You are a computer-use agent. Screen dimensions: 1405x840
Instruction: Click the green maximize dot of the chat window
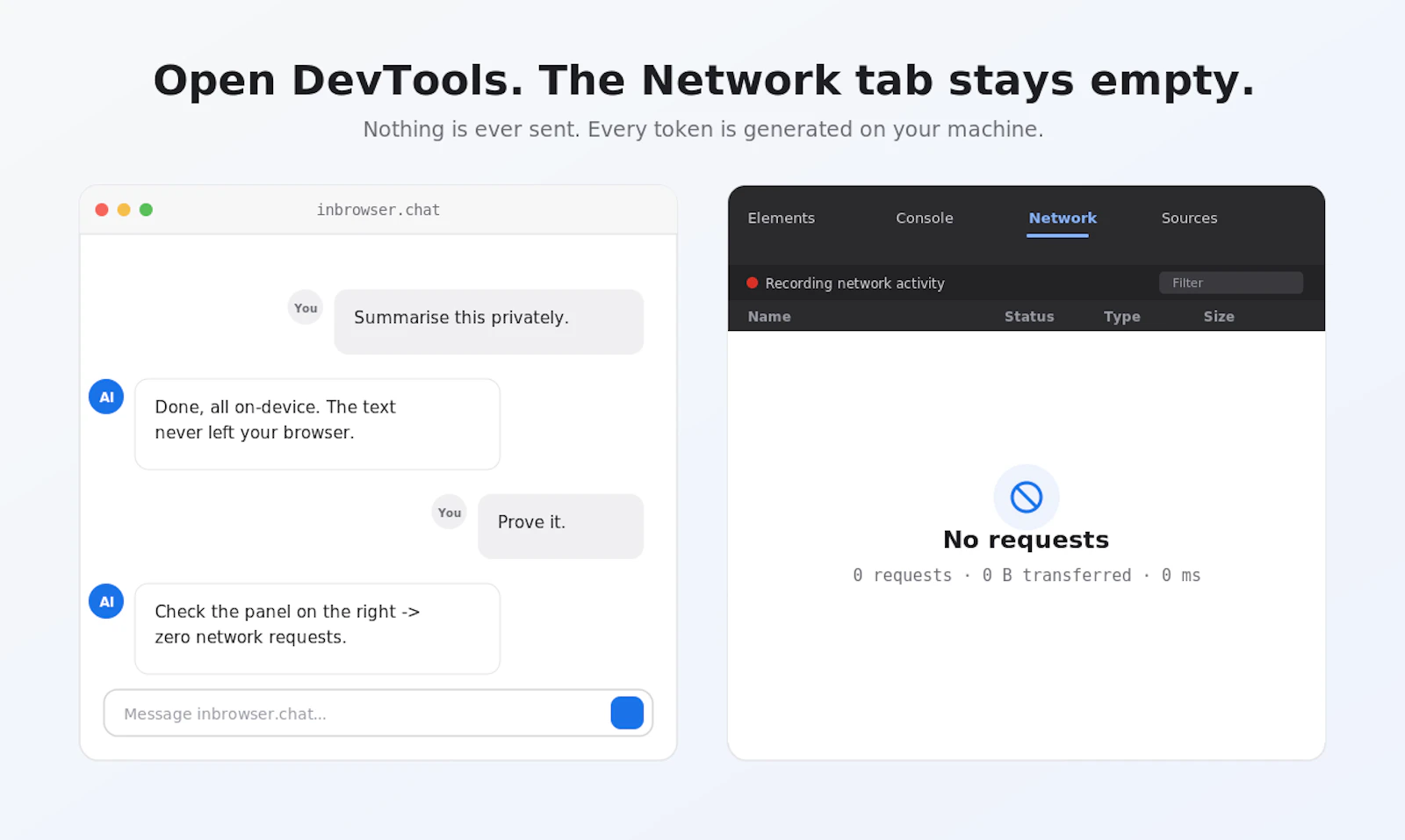click(x=146, y=210)
